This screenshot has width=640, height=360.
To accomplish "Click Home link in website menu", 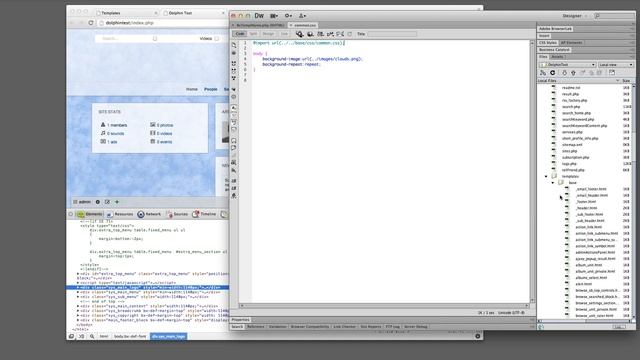I will [x=192, y=89].
